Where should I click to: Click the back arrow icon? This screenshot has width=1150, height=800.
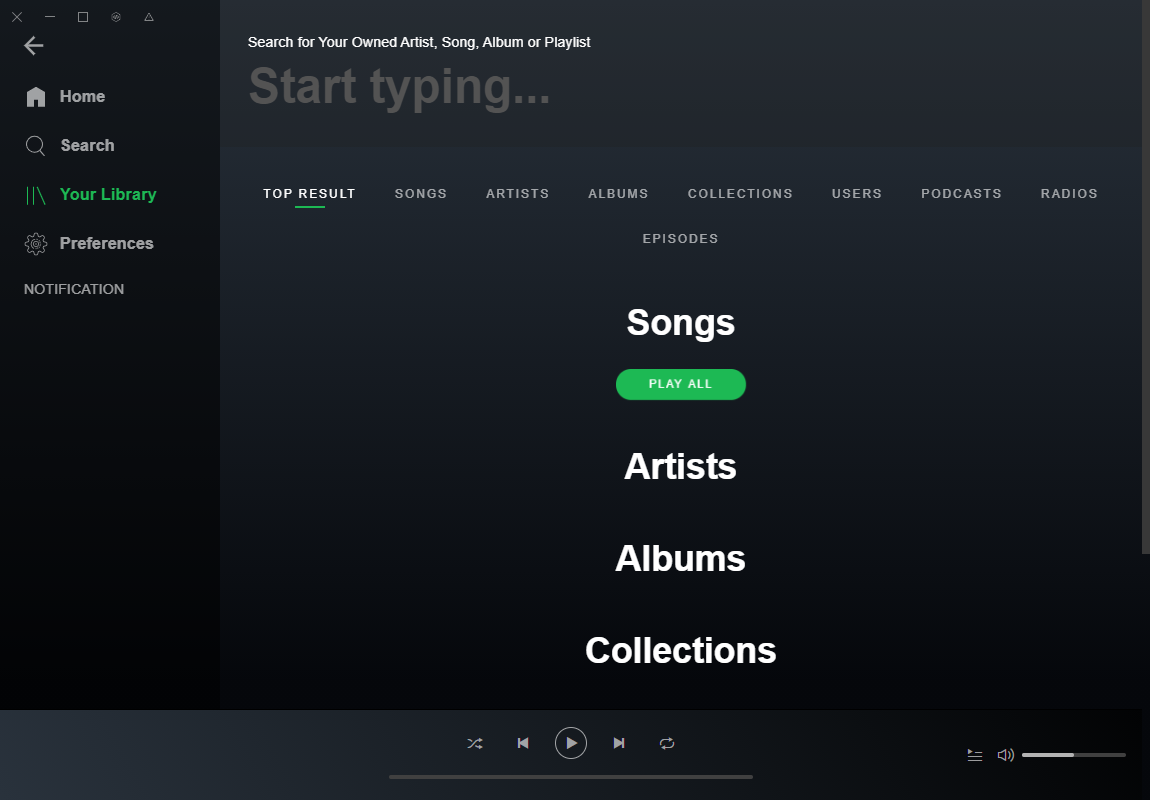[34, 45]
